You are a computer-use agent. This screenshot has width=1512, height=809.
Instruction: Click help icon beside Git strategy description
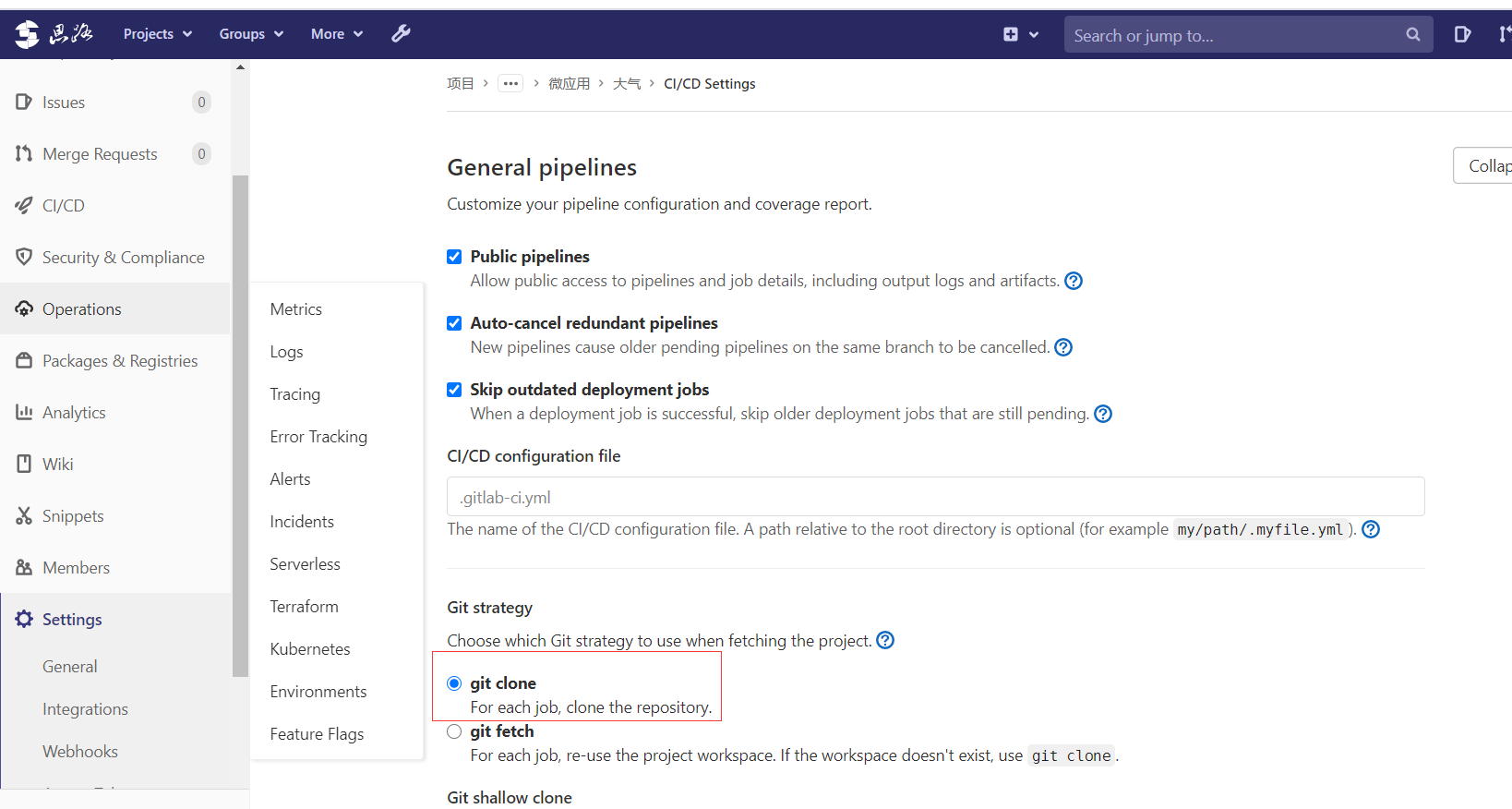(x=885, y=640)
